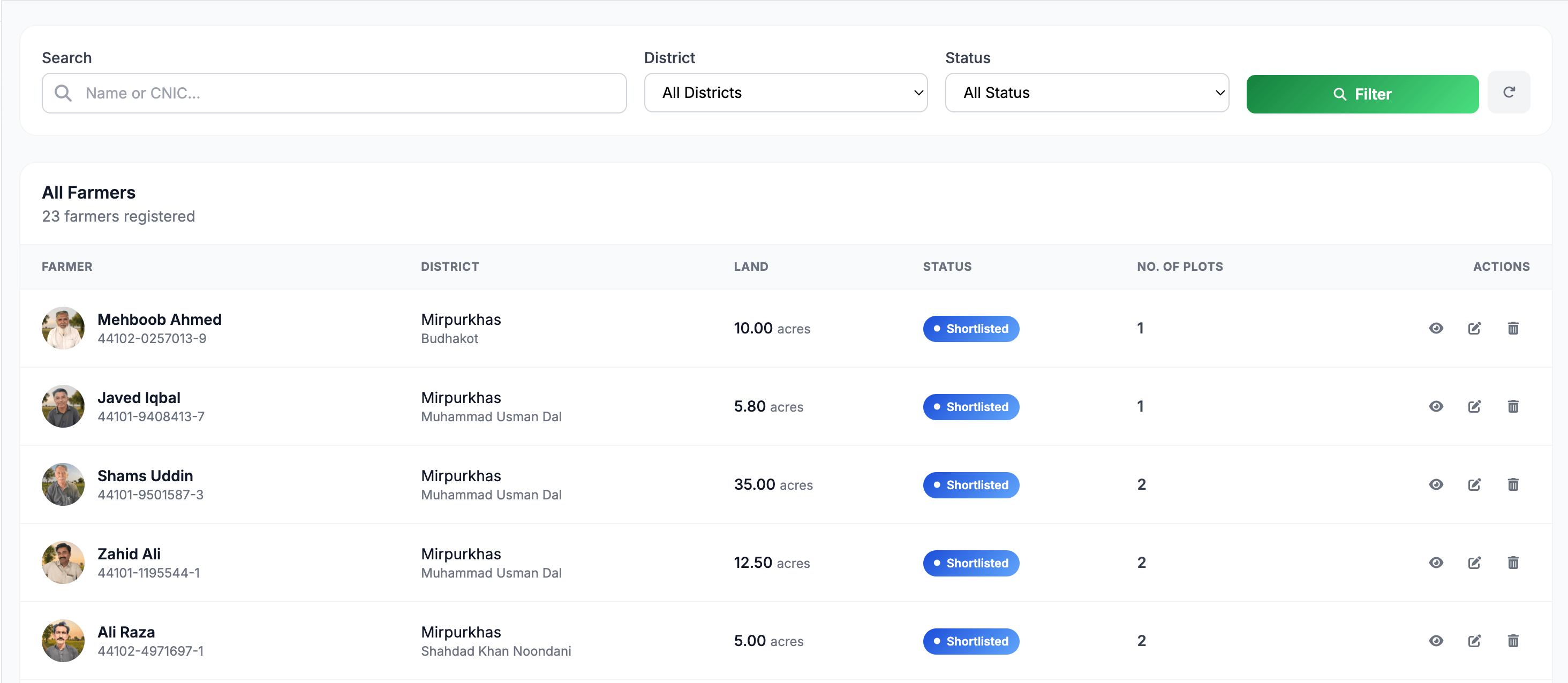Click the 35.00 acres land value

point(773,485)
